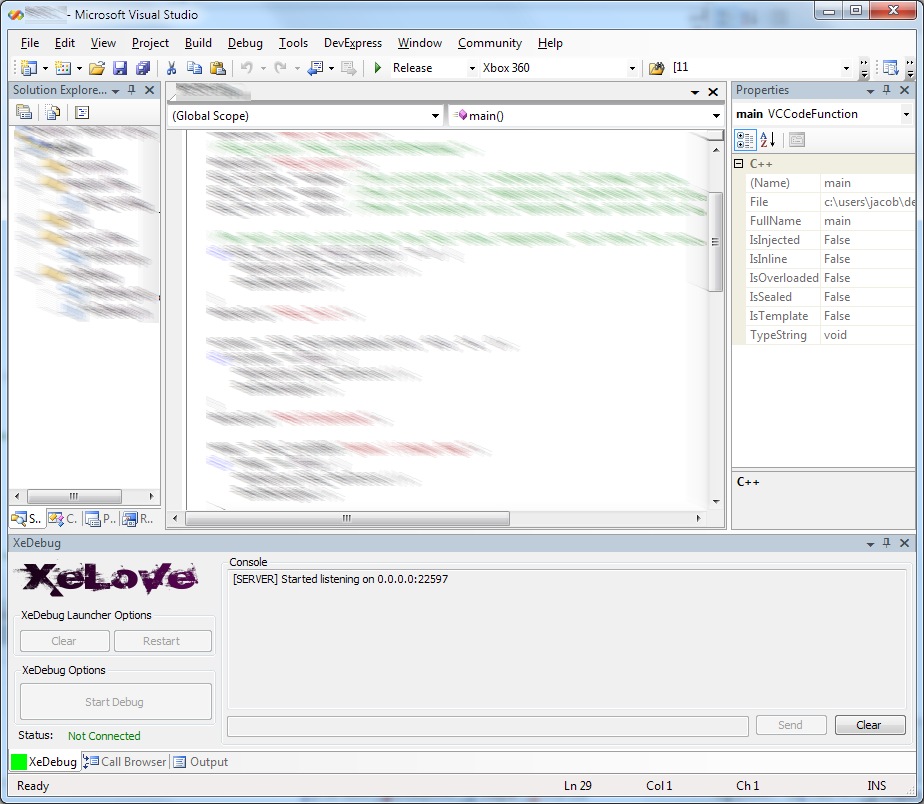Image resolution: width=924 pixels, height=804 pixels.
Task: Click Solution Explorer Properties icon
Action: pyautogui.click(x=24, y=112)
